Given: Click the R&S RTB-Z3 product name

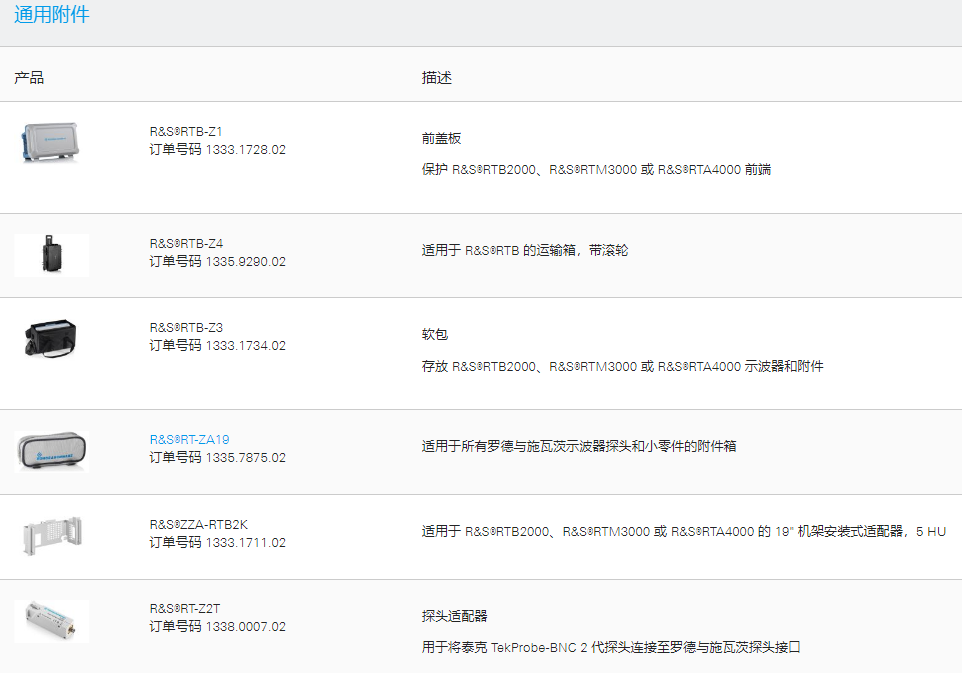Looking at the screenshot, I should [x=186, y=327].
